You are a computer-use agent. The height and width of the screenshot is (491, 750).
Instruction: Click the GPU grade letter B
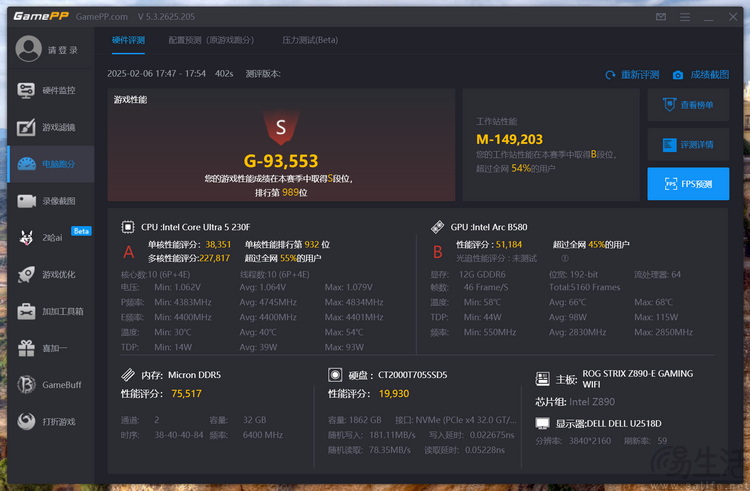tap(437, 252)
